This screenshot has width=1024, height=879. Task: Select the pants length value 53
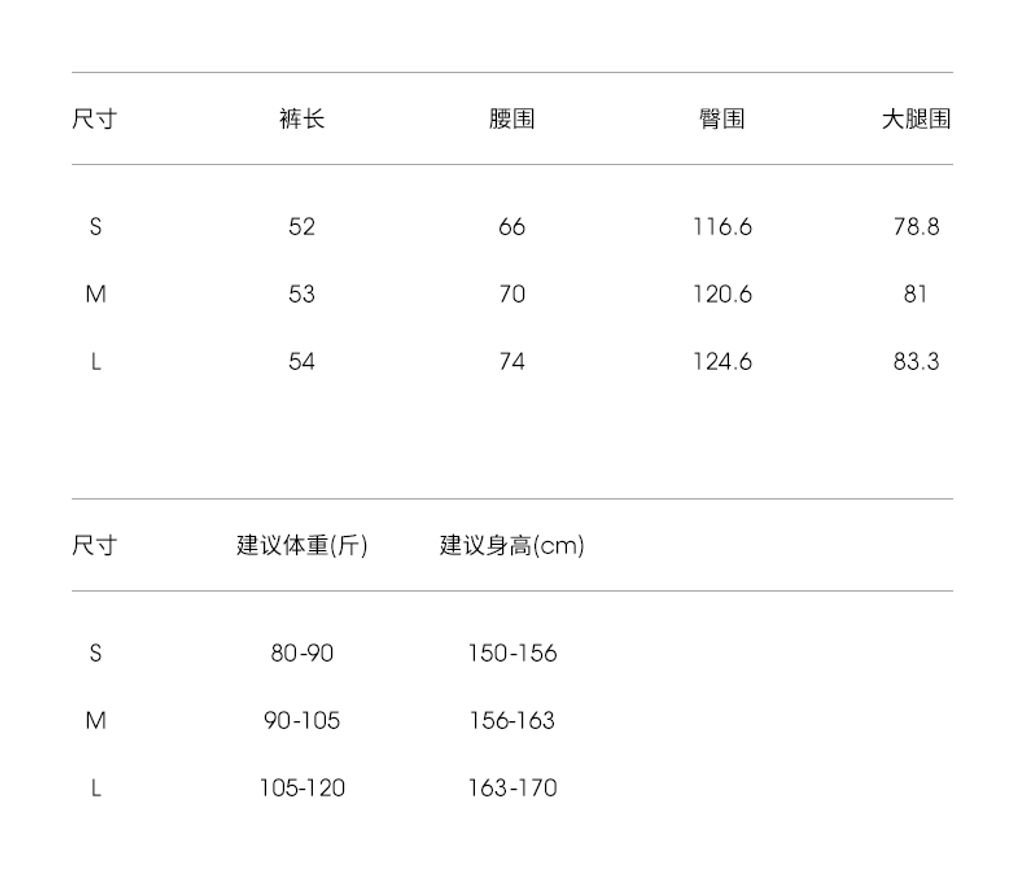(302, 294)
